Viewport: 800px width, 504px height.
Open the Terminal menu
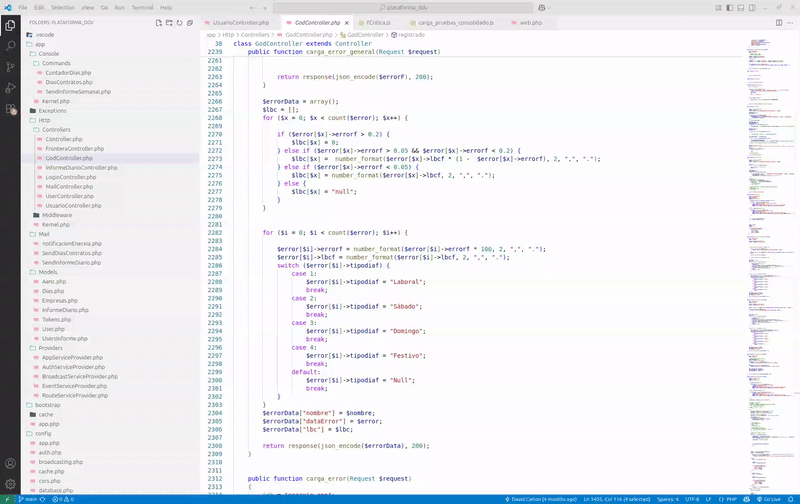[142, 7]
